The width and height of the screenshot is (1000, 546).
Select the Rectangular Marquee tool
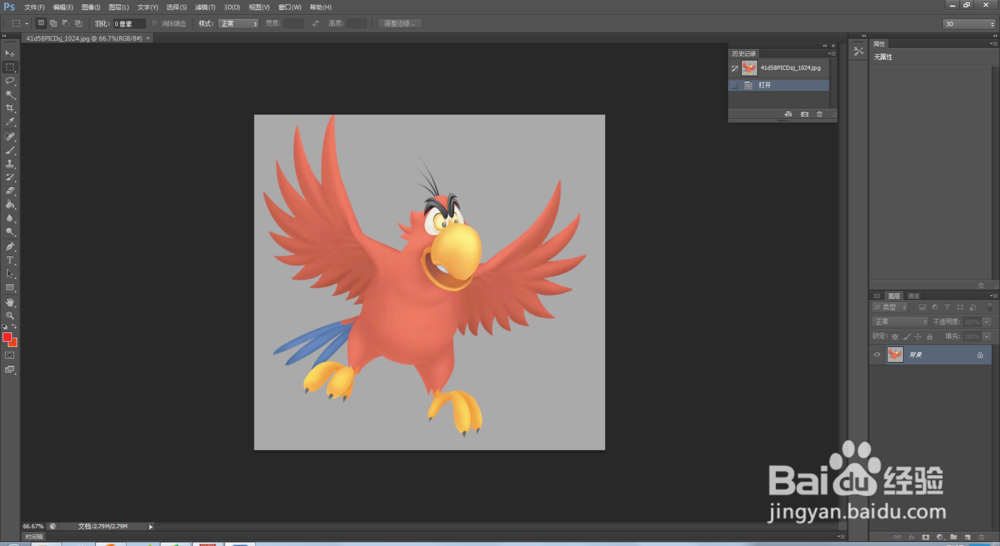point(10,67)
